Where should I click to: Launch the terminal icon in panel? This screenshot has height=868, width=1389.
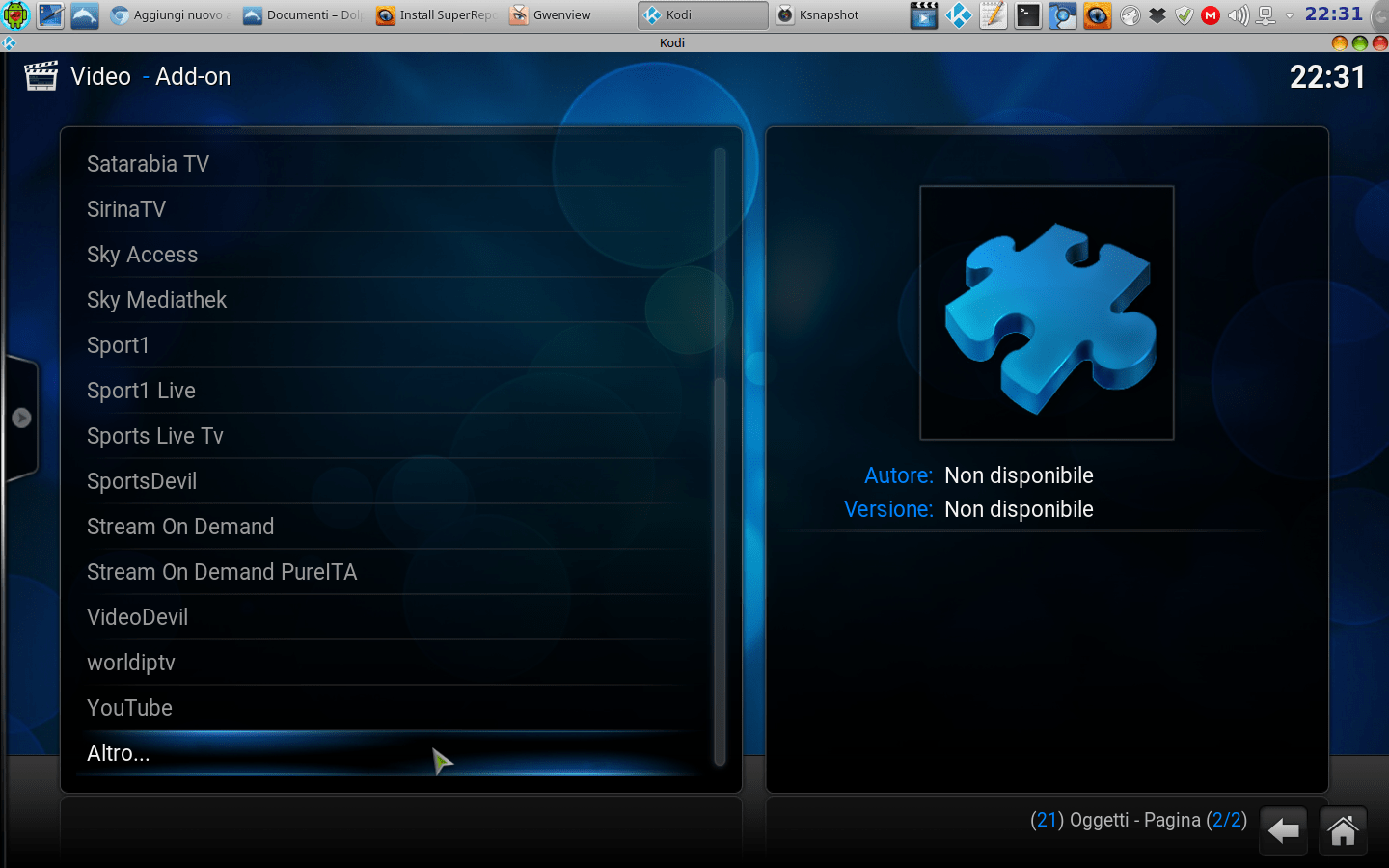click(1028, 15)
